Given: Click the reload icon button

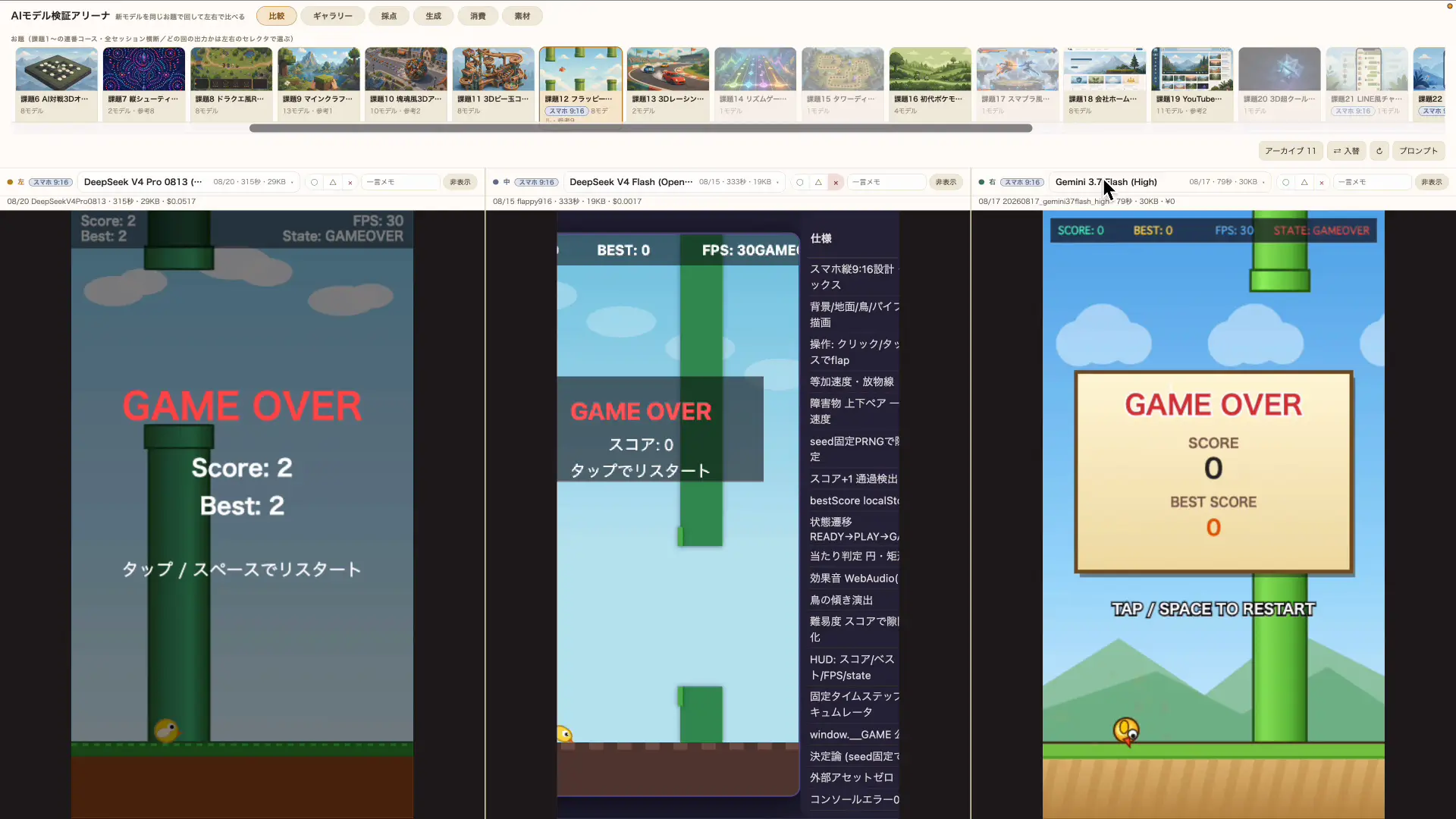Looking at the screenshot, I should (1379, 151).
